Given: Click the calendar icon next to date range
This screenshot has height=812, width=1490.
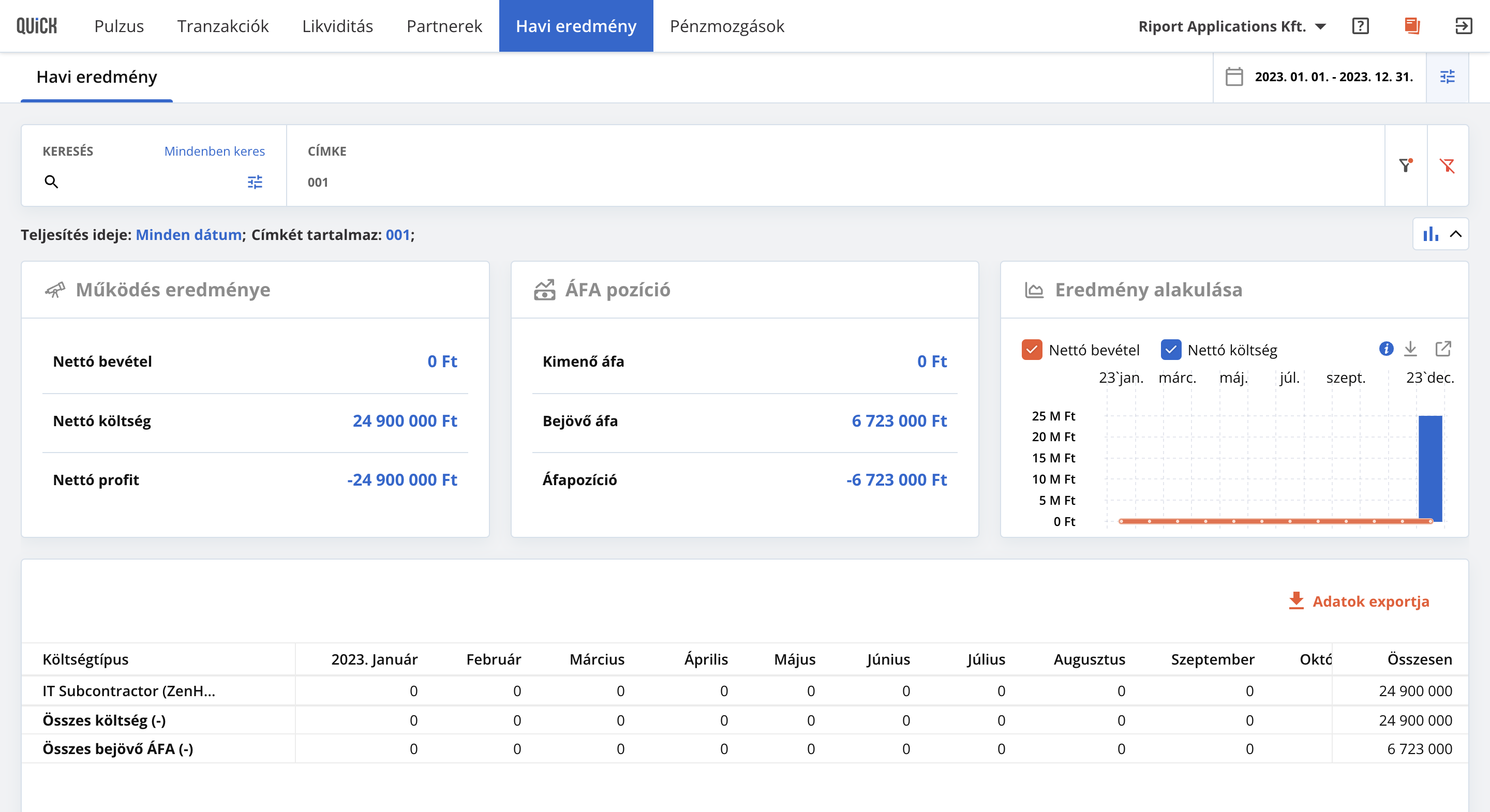Looking at the screenshot, I should pyautogui.click(x=1234, y=77).
